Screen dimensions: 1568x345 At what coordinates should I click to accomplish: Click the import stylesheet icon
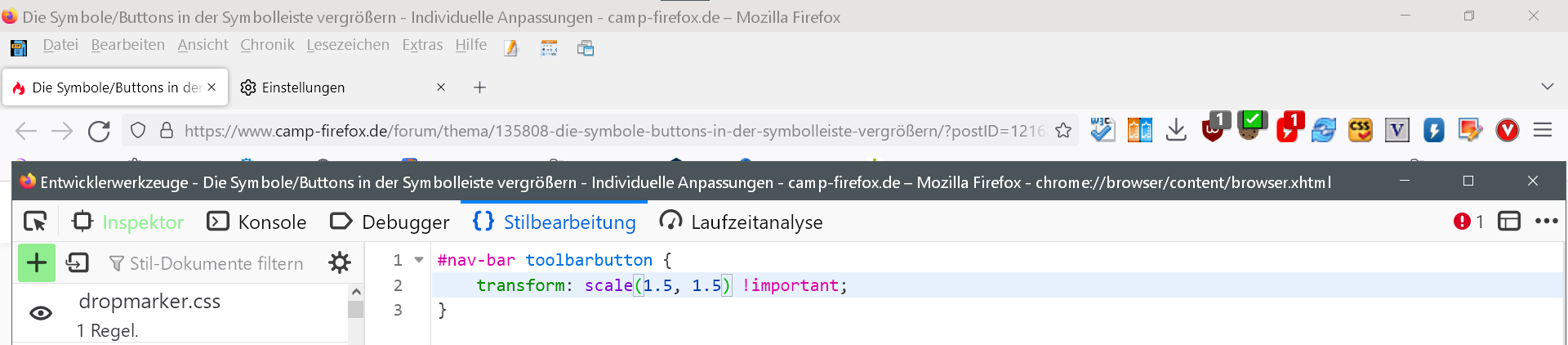tap(78, 263)
